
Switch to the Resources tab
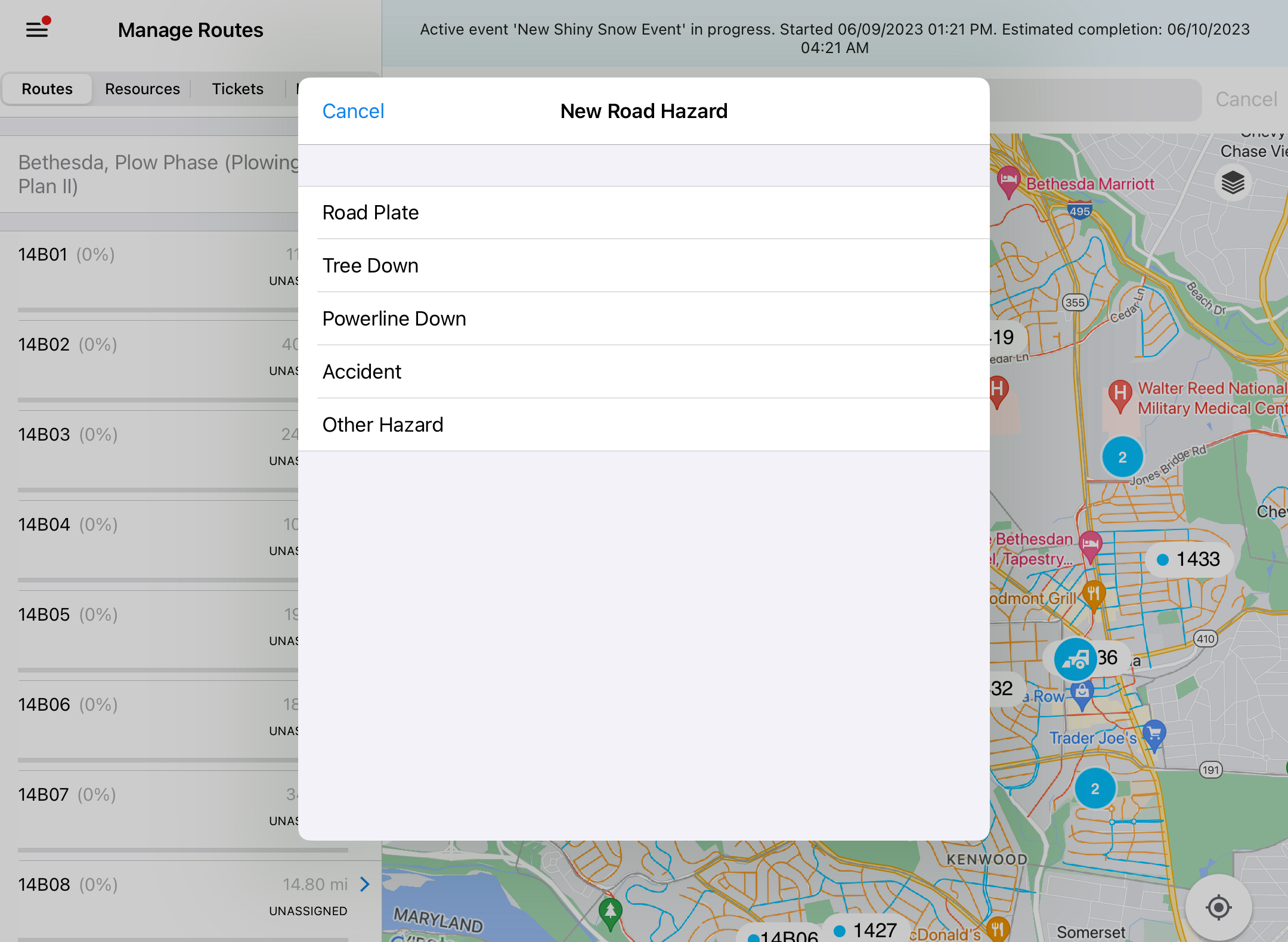point(142,89)
